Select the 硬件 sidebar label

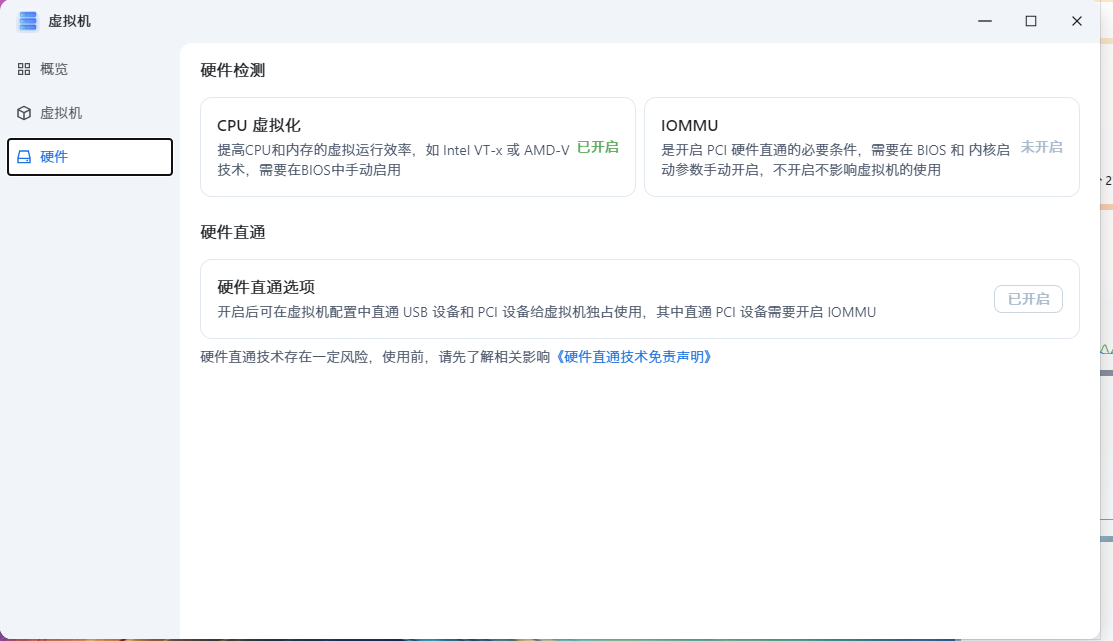(x=54, y=157)
